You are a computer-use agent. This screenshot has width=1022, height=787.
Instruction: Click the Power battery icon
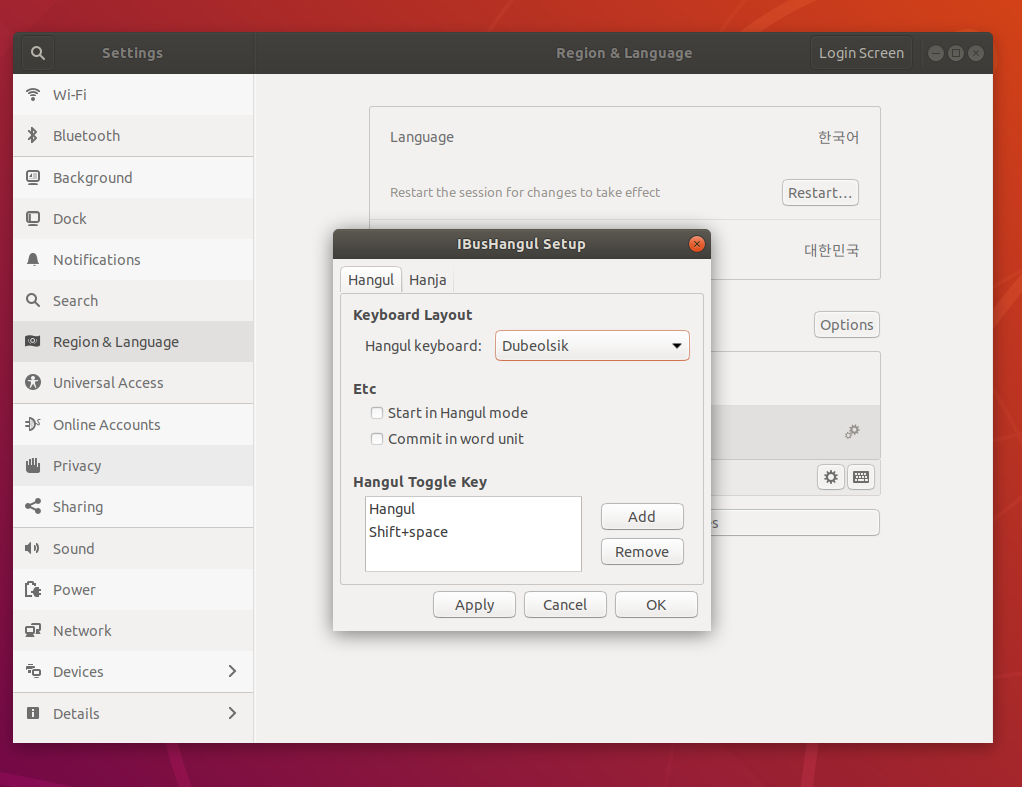tap(33, 589)
